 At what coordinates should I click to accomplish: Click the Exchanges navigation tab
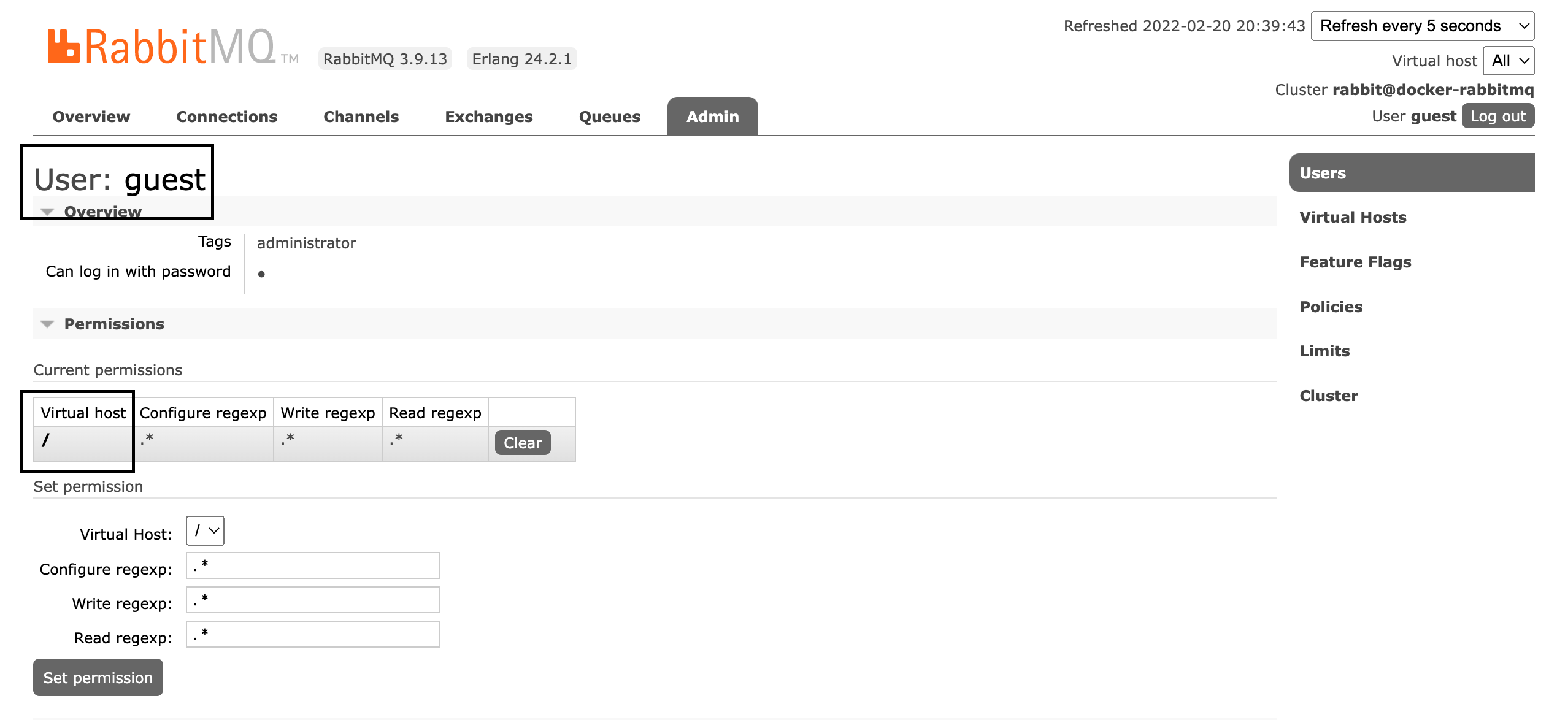[x=489, y=116]
